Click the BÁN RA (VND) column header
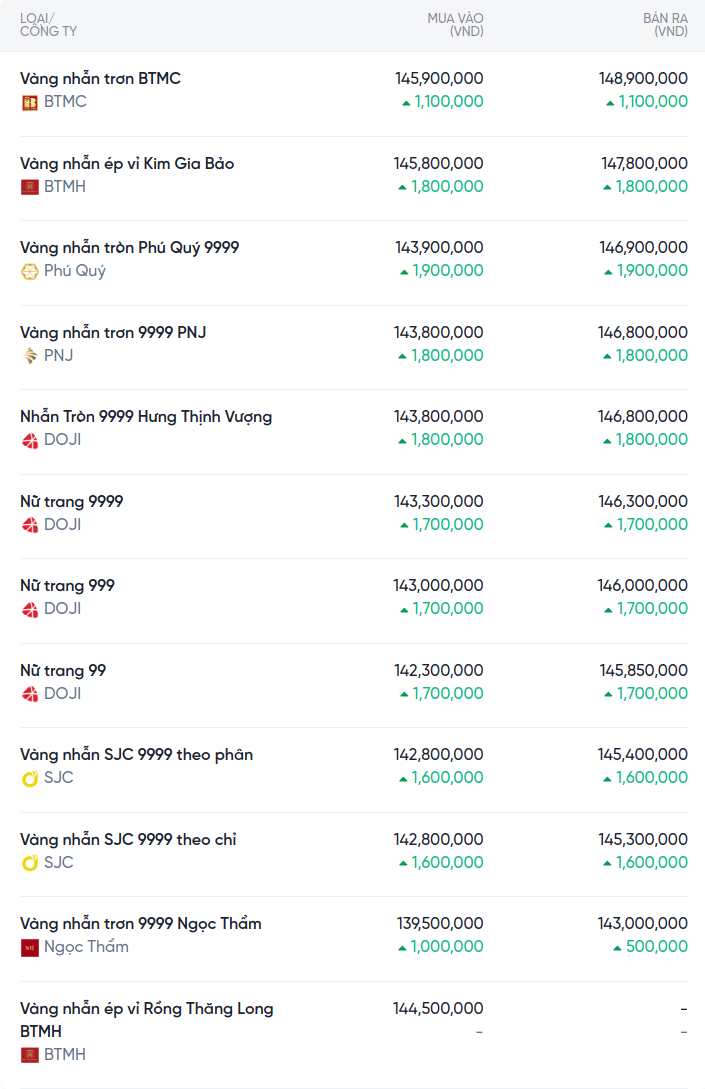The height and width of the screenshot is (1089, 705). point(665,25)
